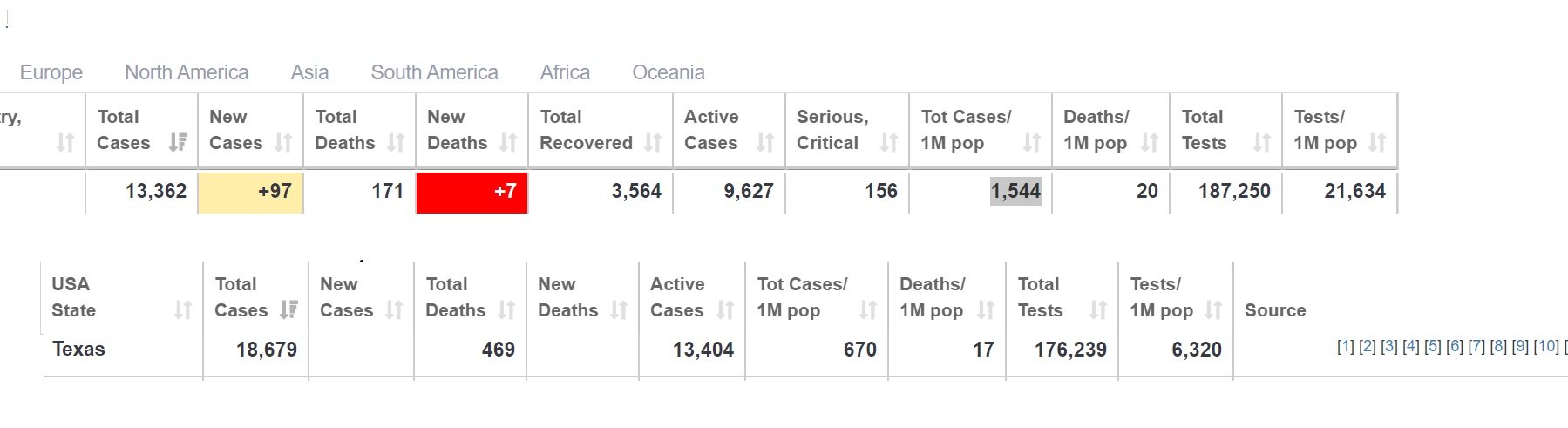1568x428 pixels.
Task: Sort state table by Total Cases
Action: (256, 297)
